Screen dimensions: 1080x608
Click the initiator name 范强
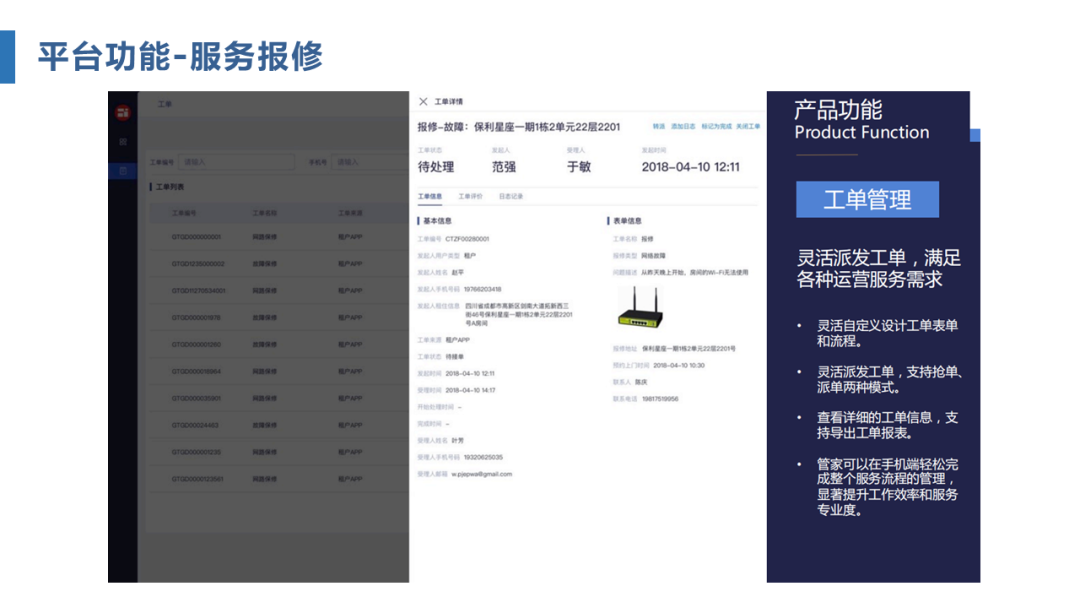[x=504, y=167]
